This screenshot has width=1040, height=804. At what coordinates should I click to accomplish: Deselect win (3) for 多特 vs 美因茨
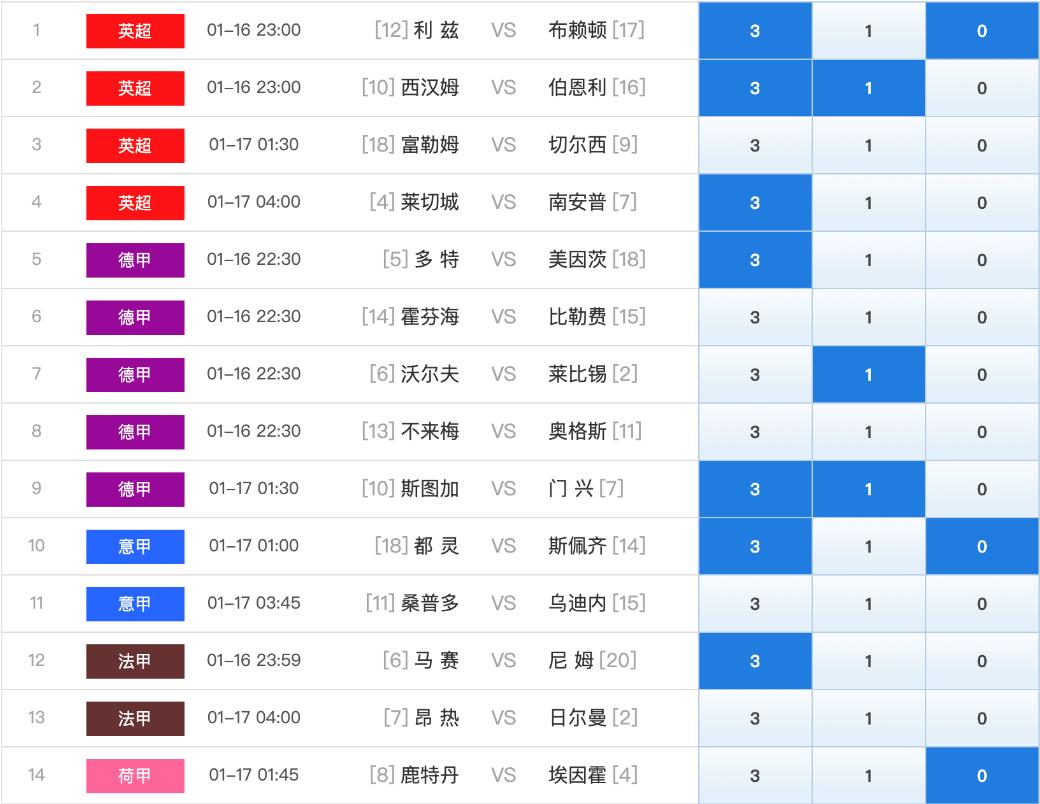click(755, 259)
